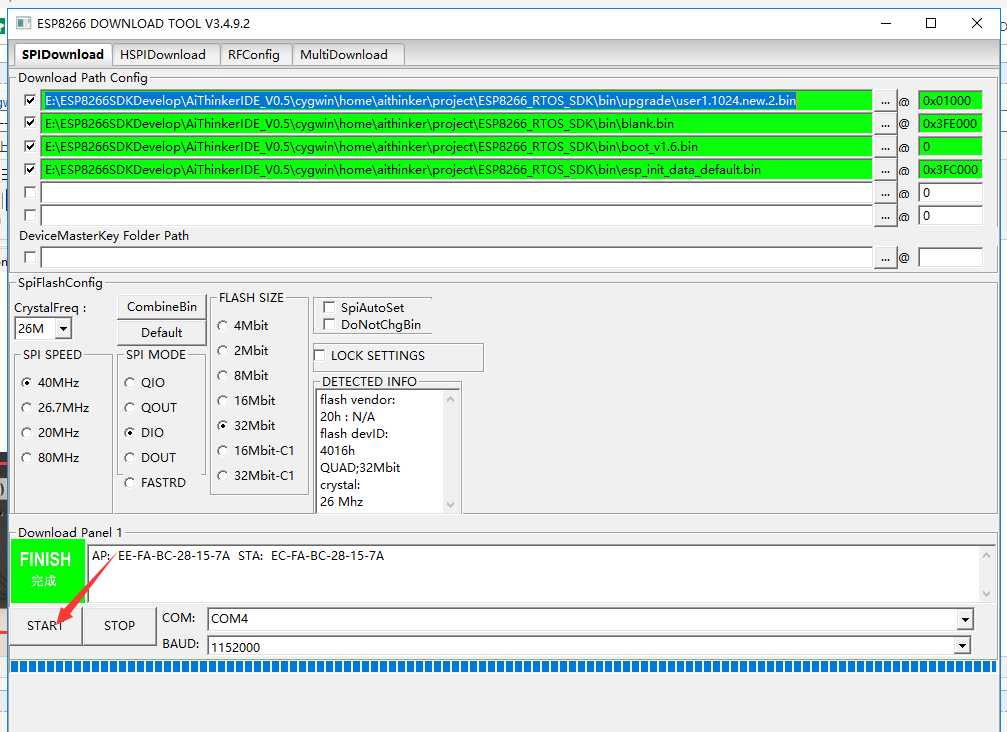
Task: Browse for the blank.bin file path
Action: pyautogui.click(x=886, y=123)
